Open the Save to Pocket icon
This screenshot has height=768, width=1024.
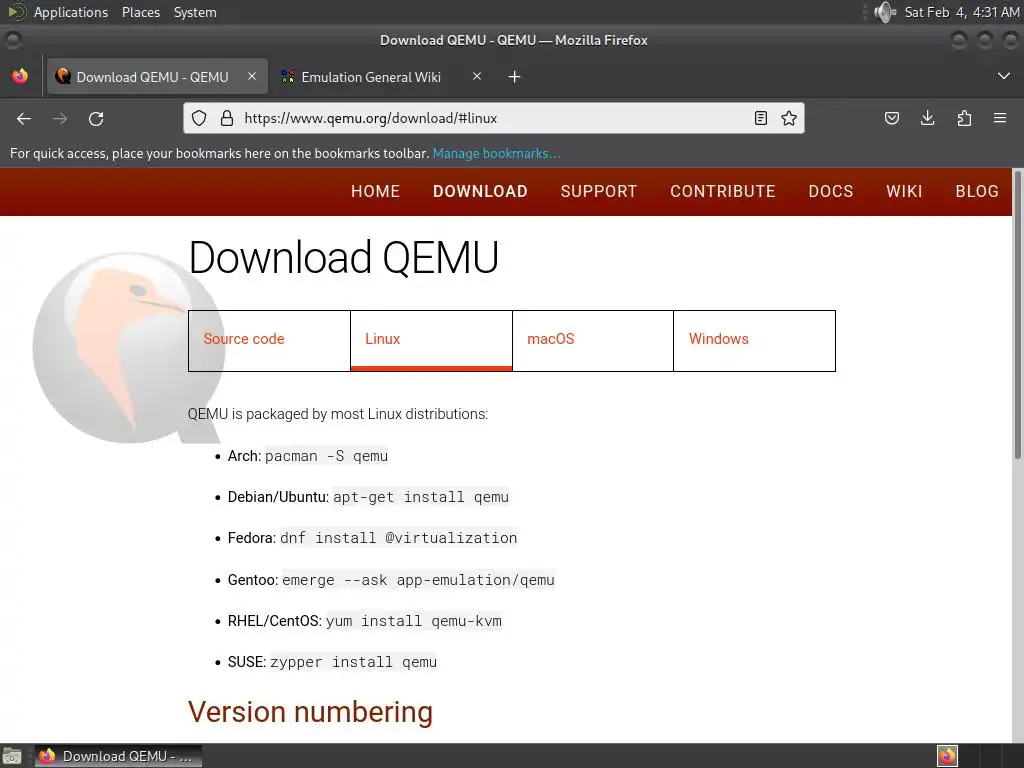pyautogui.click(x=892, y=118)
